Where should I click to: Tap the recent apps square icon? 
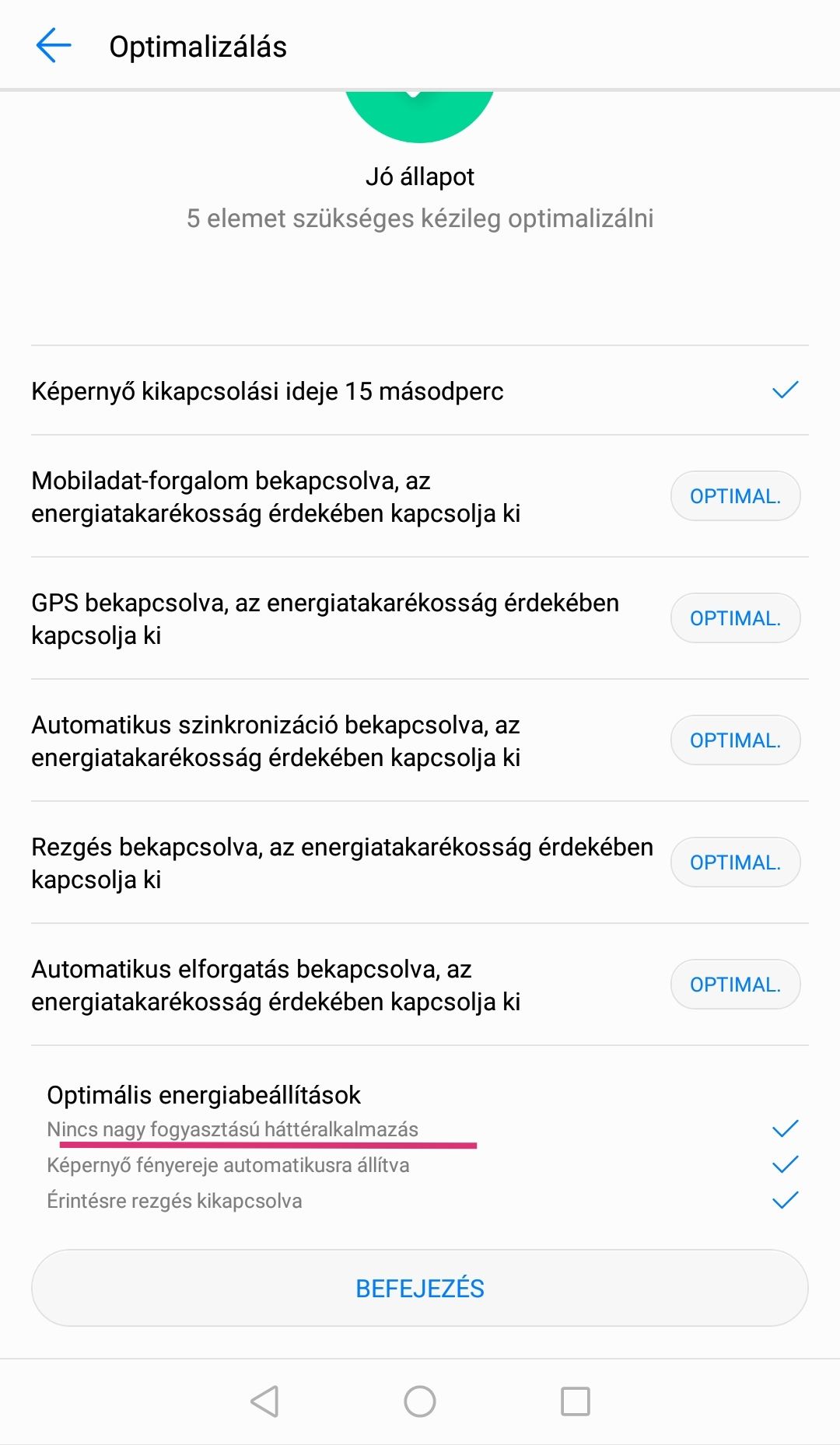tap(576, 1401)
